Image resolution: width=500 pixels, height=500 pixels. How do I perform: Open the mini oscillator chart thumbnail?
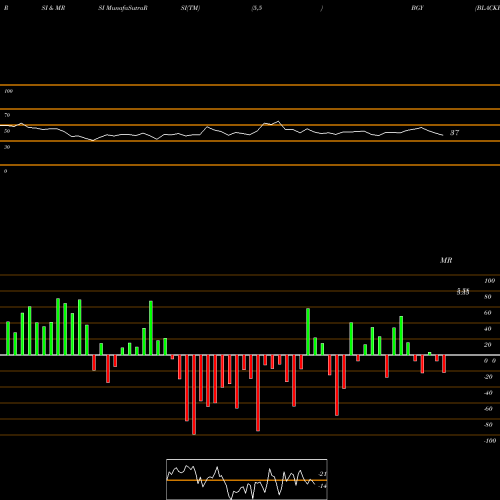pos(247,479)
